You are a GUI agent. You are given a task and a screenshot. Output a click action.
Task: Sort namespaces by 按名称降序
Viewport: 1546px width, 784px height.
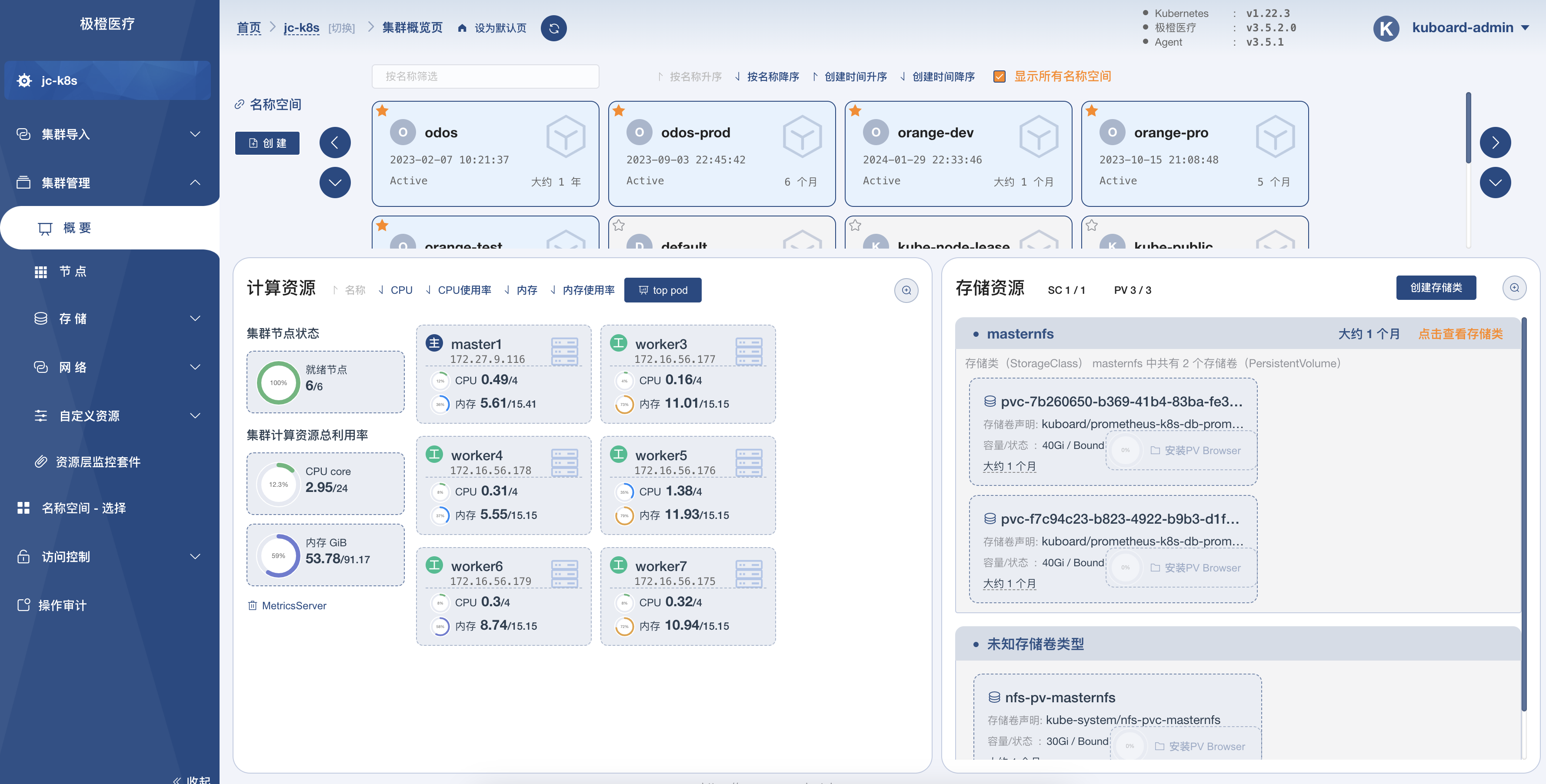click(x=767, y=77)
